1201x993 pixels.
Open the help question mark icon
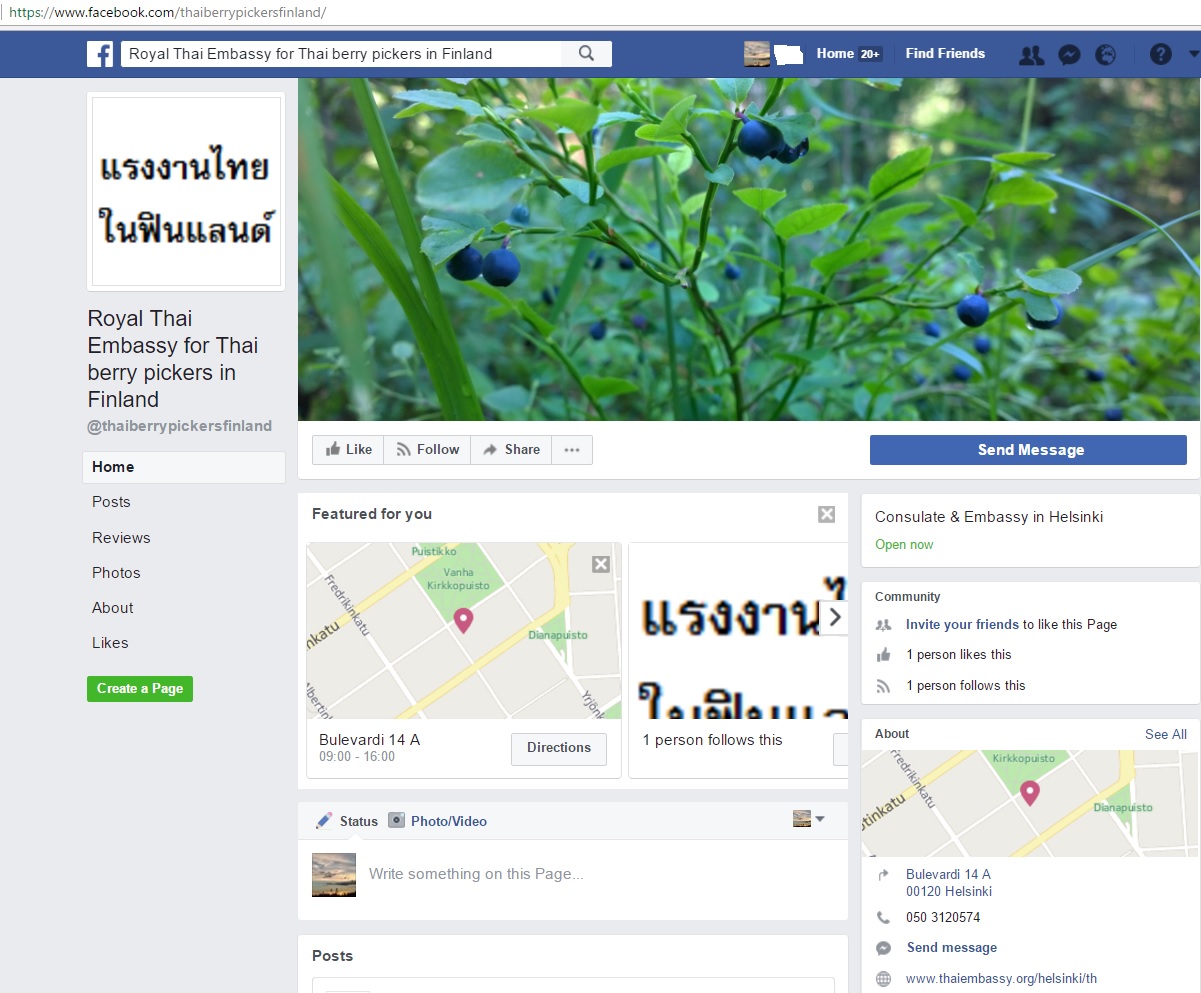tap(1160, 55)
